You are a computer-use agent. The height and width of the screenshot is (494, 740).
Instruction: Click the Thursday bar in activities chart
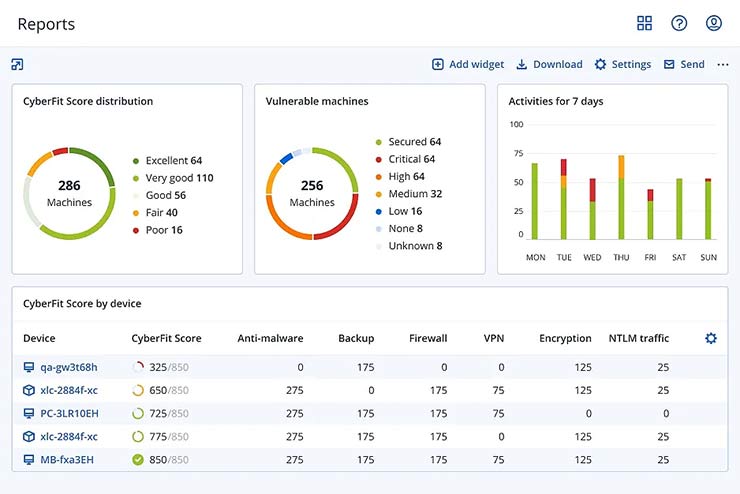621,197
